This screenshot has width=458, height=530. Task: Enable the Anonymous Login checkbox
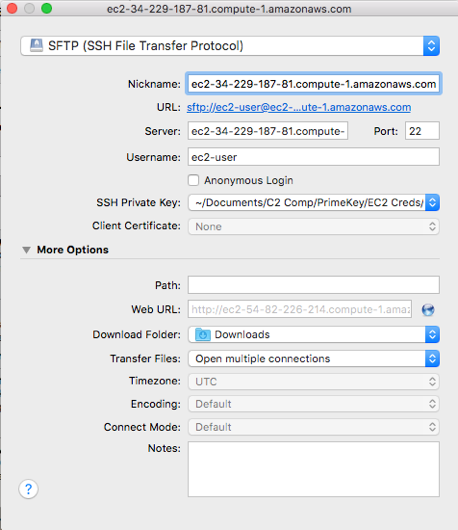tap(193, 180)
